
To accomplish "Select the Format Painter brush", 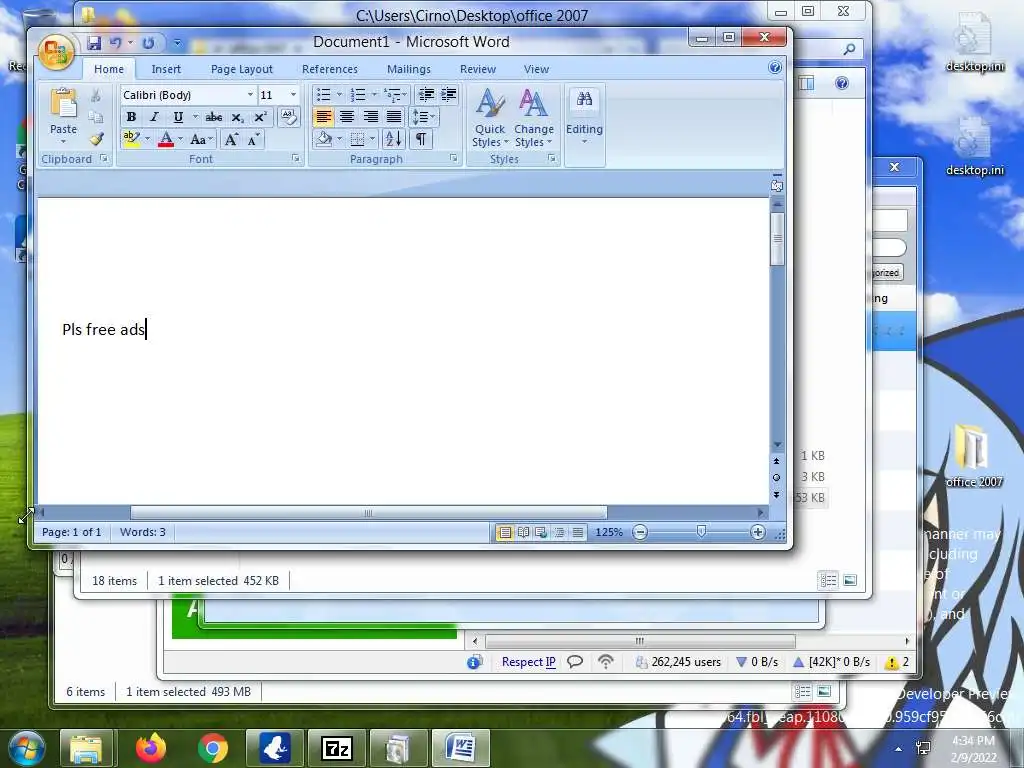I will click(97, 138).
